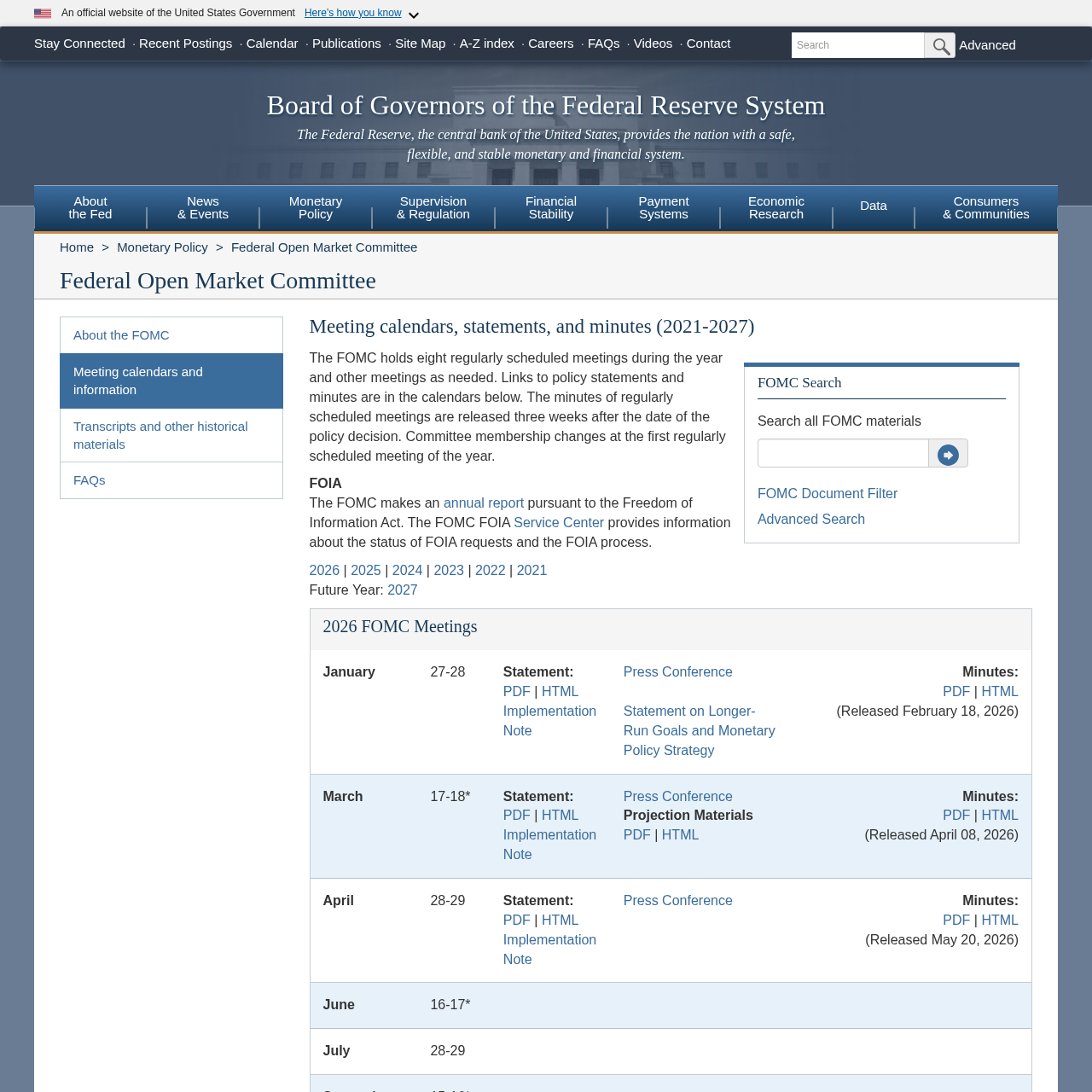Click Federal Open Market Committee breadcrumb link
The height and width of the screenshot is (1092, 1092).
[324, 247]
